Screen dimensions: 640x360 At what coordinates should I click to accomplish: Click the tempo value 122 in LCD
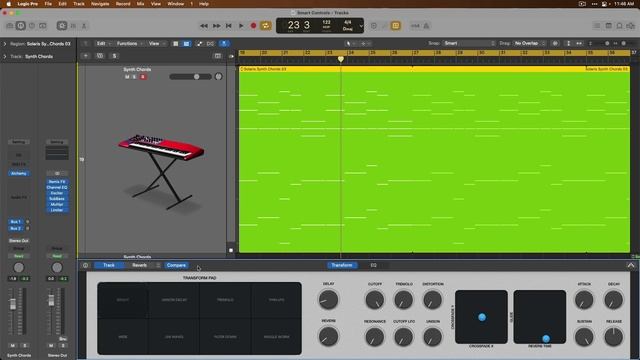(327, 22)
